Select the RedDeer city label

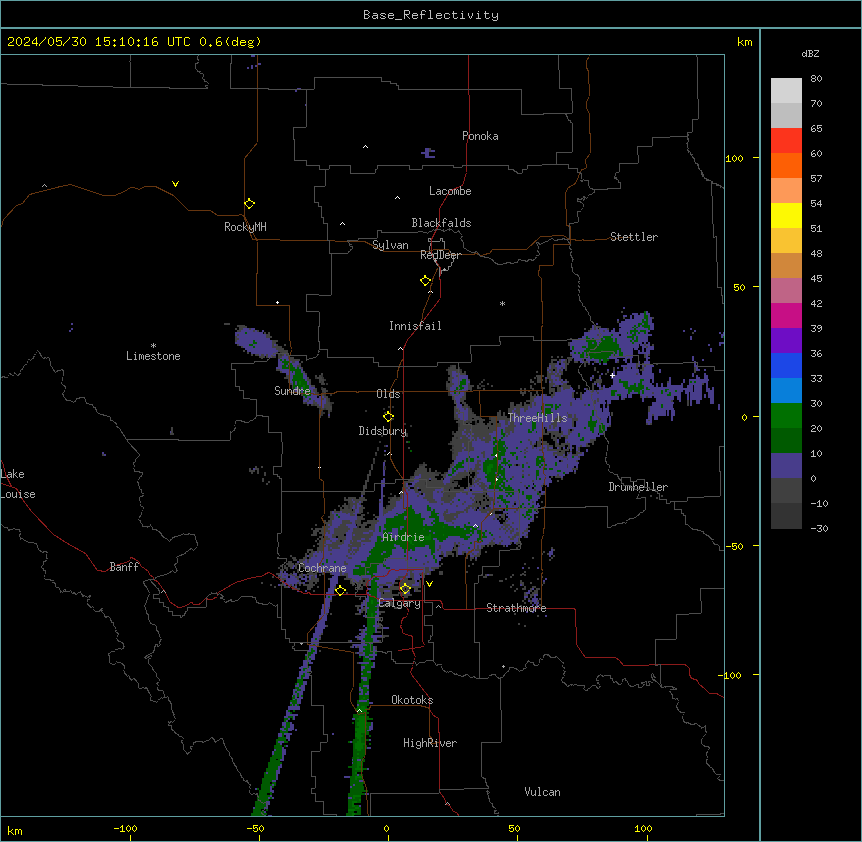click(440, 255)
